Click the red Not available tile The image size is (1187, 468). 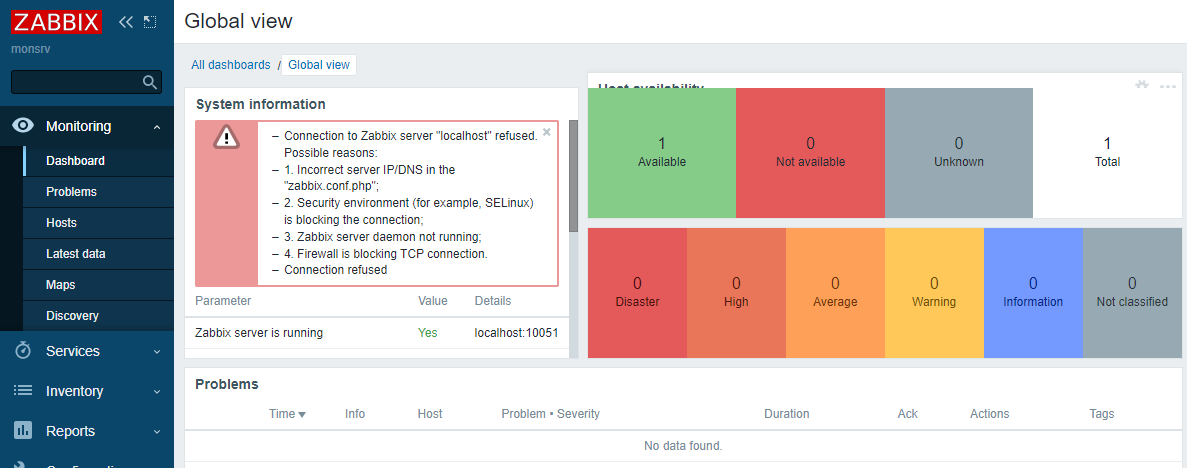[810, 152]
